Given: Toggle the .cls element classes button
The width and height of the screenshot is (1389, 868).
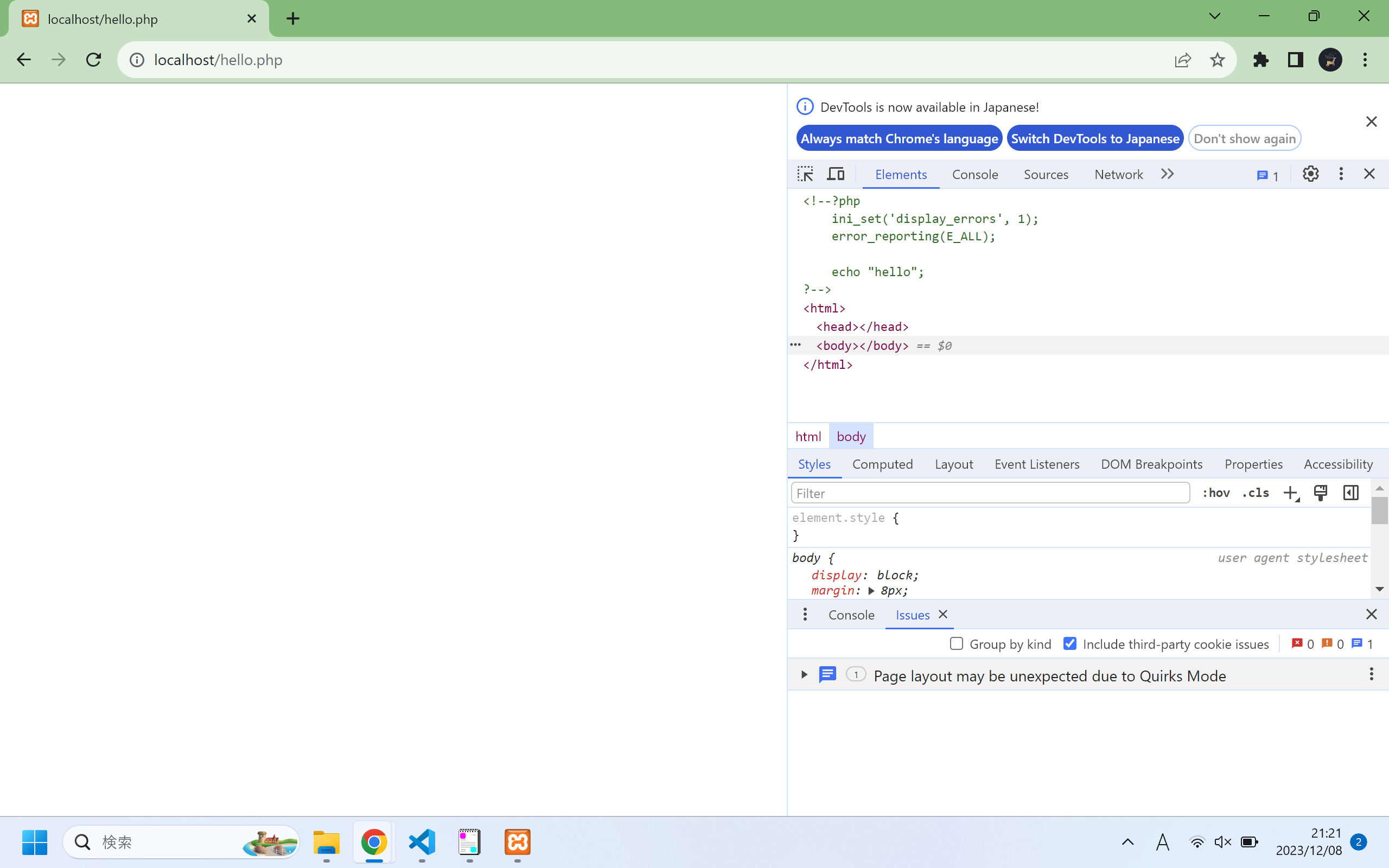Looking at the screenshot, I should coord(1256,493).
